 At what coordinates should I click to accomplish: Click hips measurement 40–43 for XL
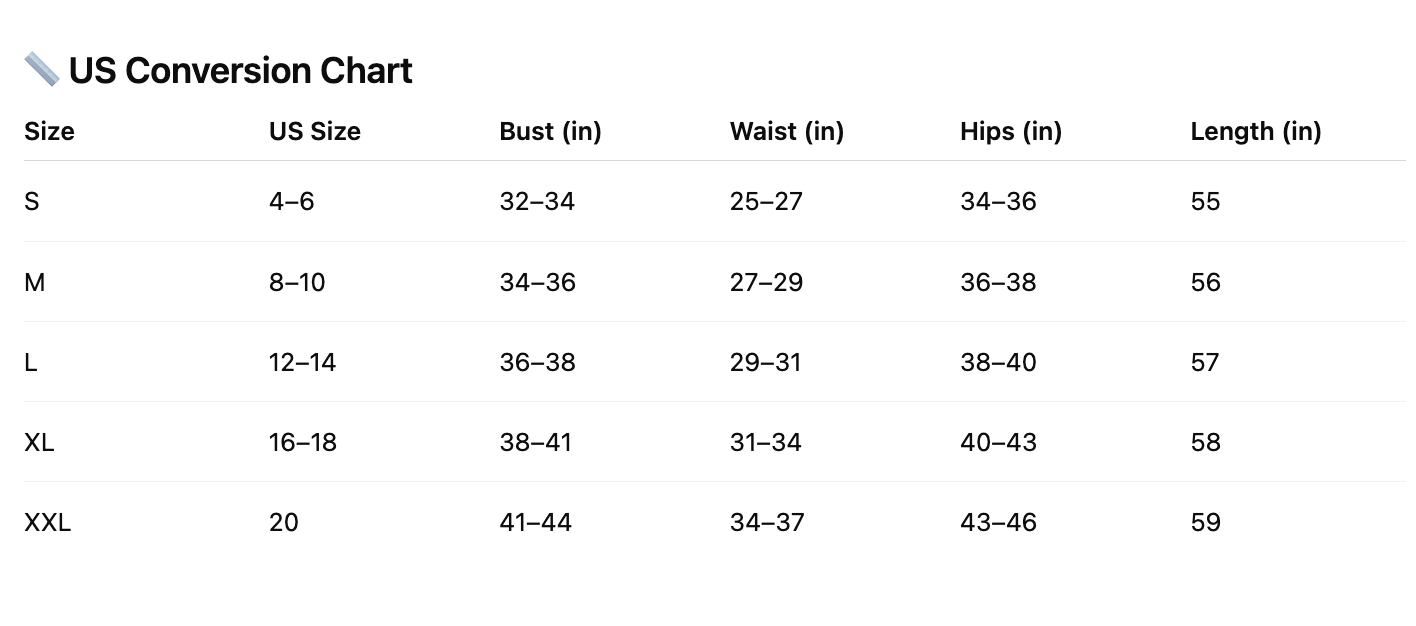(x=998, y=442)
